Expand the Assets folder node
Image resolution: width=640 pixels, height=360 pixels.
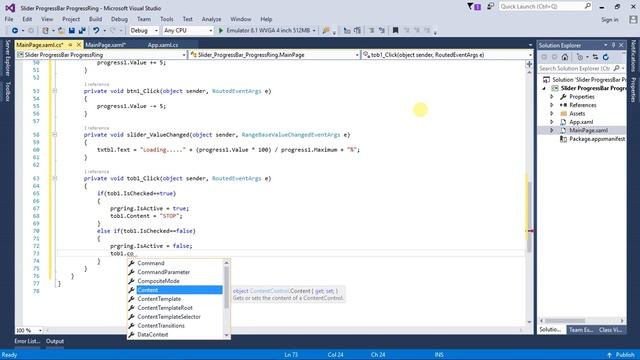coord(552,113)
